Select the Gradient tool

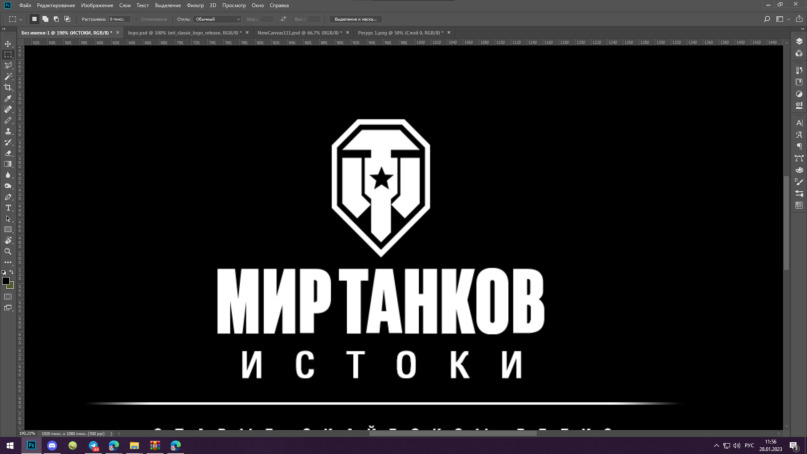[8, 164]
